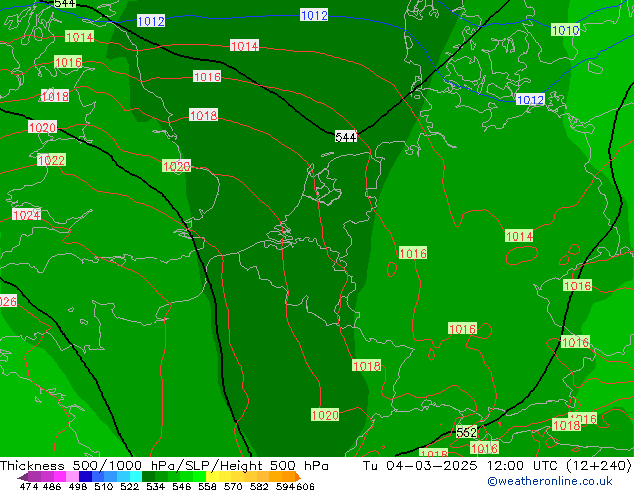Click the red 1024 pressure label

pos(27,215)
